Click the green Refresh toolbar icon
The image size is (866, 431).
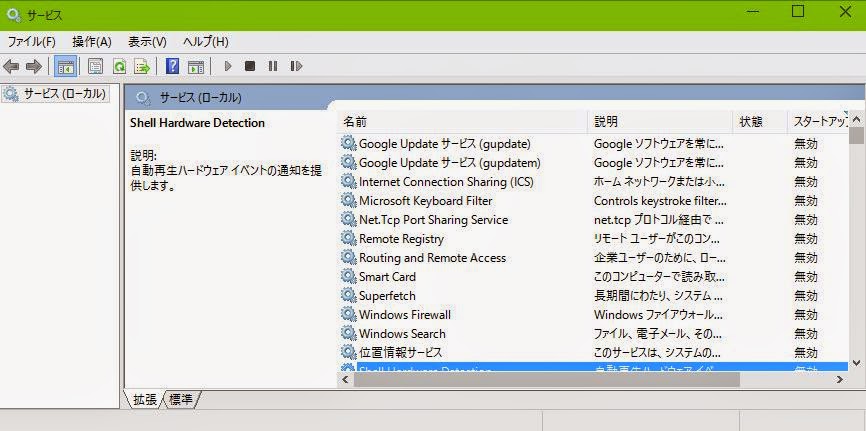119,67
